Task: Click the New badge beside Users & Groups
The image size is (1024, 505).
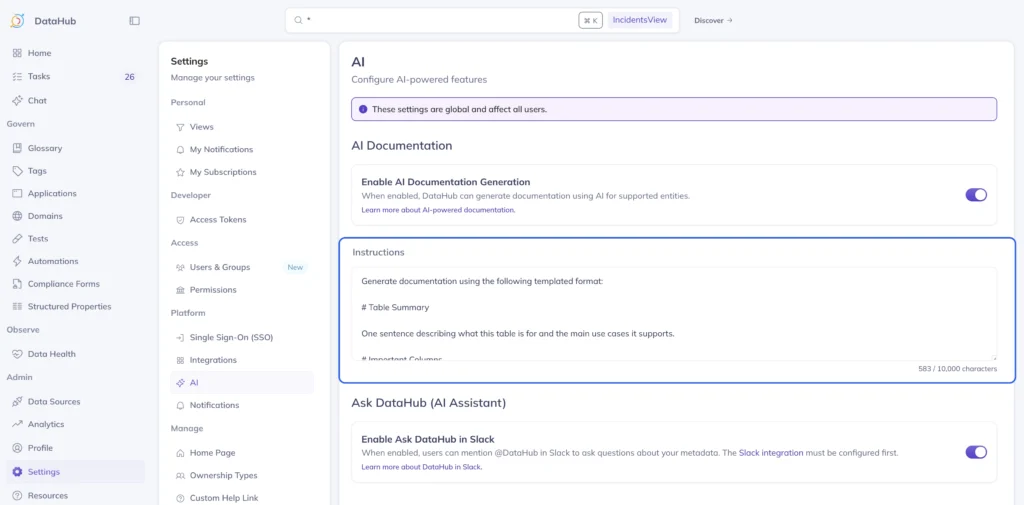Action: 295,267
